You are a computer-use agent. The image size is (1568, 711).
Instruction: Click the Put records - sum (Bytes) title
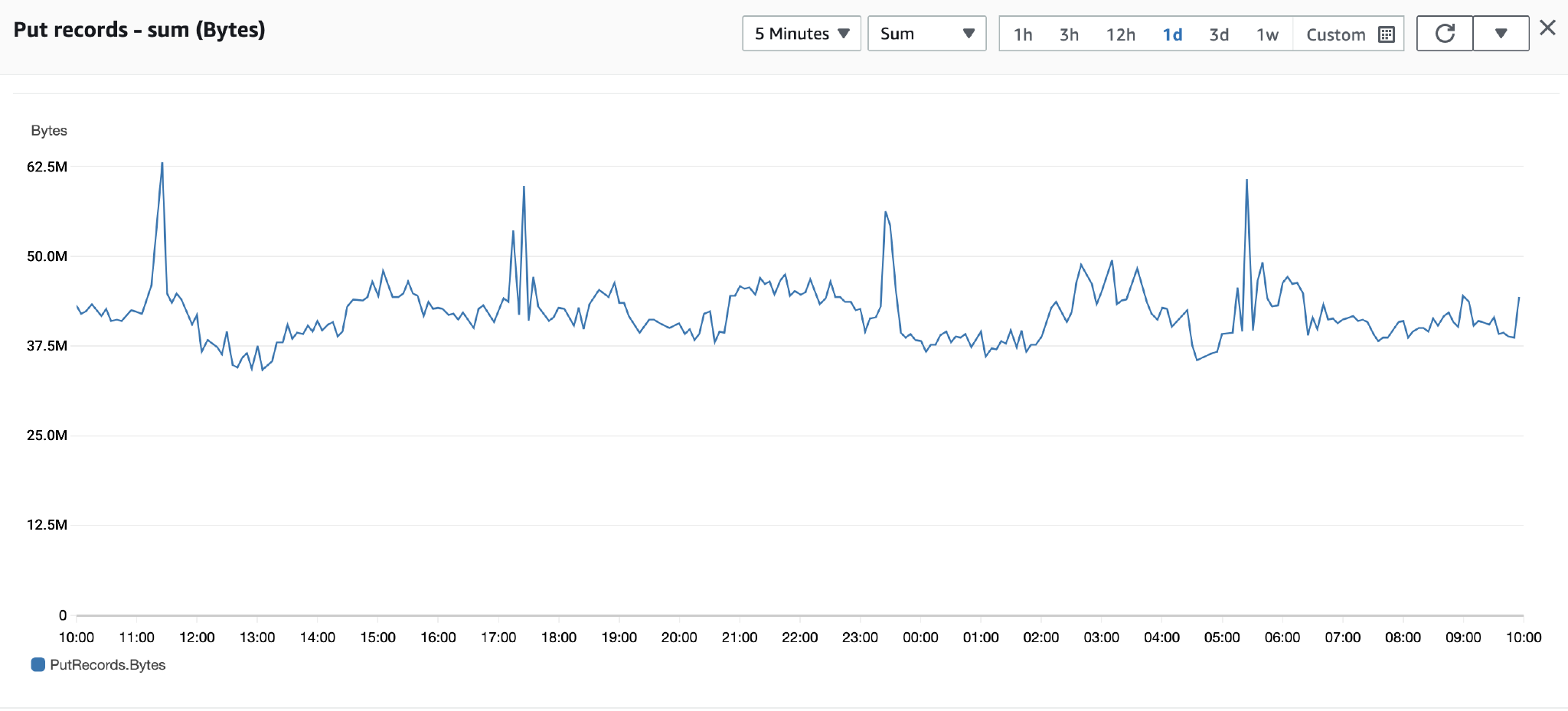[139, 30]
